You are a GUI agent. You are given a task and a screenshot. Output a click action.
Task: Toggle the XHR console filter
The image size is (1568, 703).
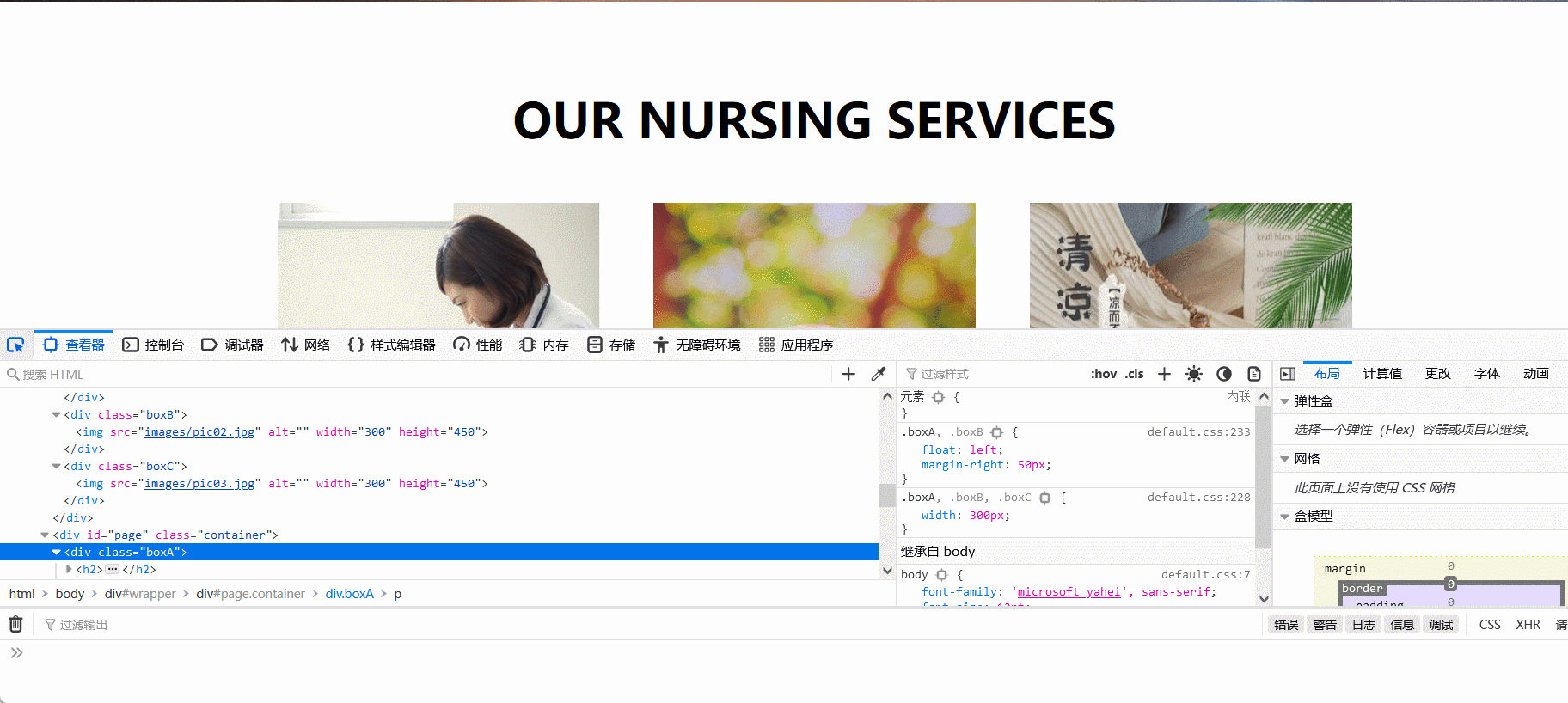pyautogui.click(x=1528, y=625)
